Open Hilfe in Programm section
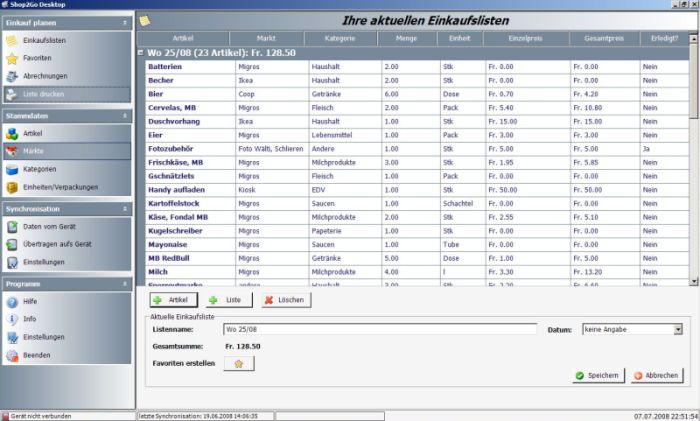This screenshot has width=700, height=421. 30,301
